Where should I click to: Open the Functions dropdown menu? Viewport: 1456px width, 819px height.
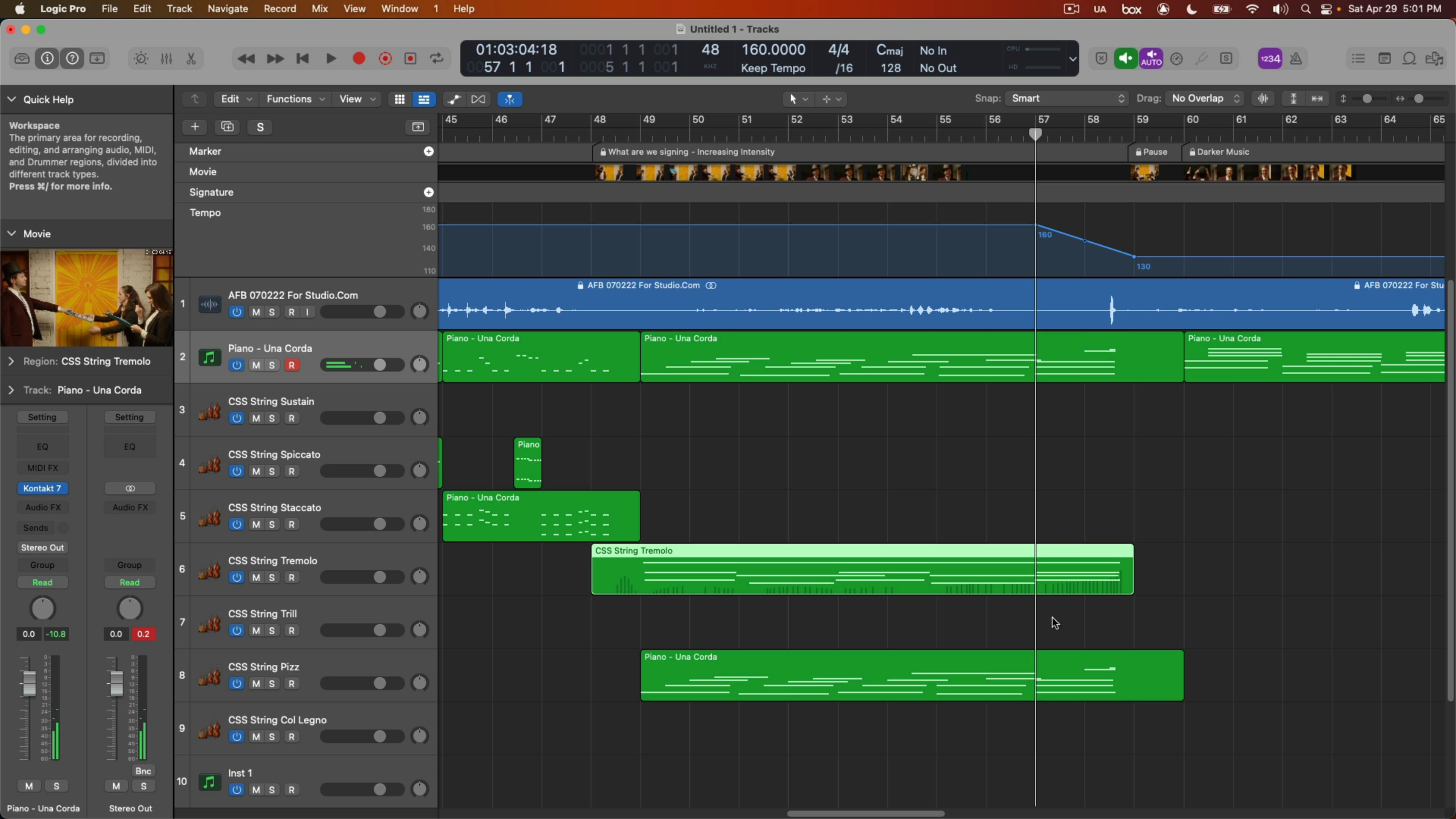pyautogui.click(x=295, y=99)
